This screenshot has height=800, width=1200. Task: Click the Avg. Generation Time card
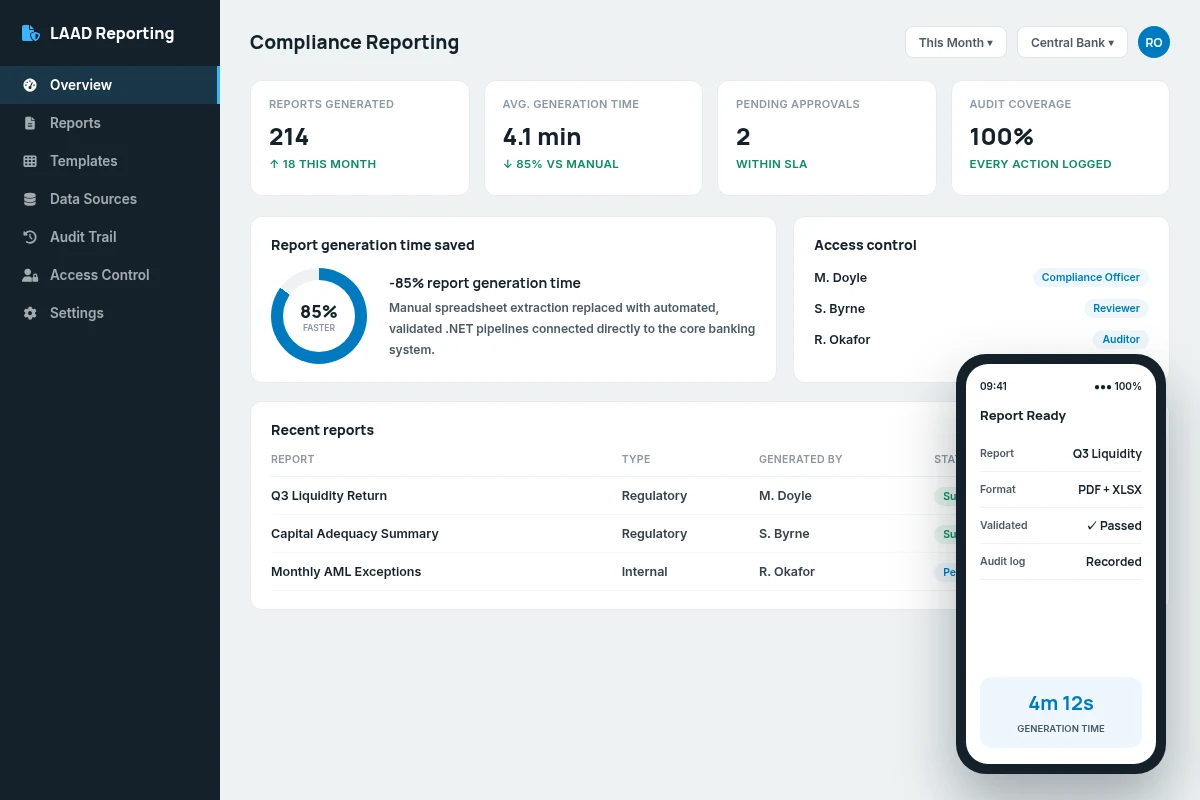593,138
